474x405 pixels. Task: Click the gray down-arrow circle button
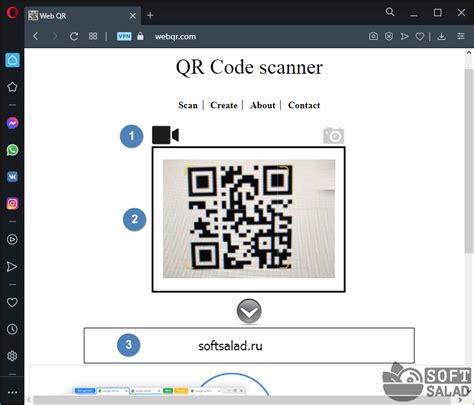(x=249, y=311)
